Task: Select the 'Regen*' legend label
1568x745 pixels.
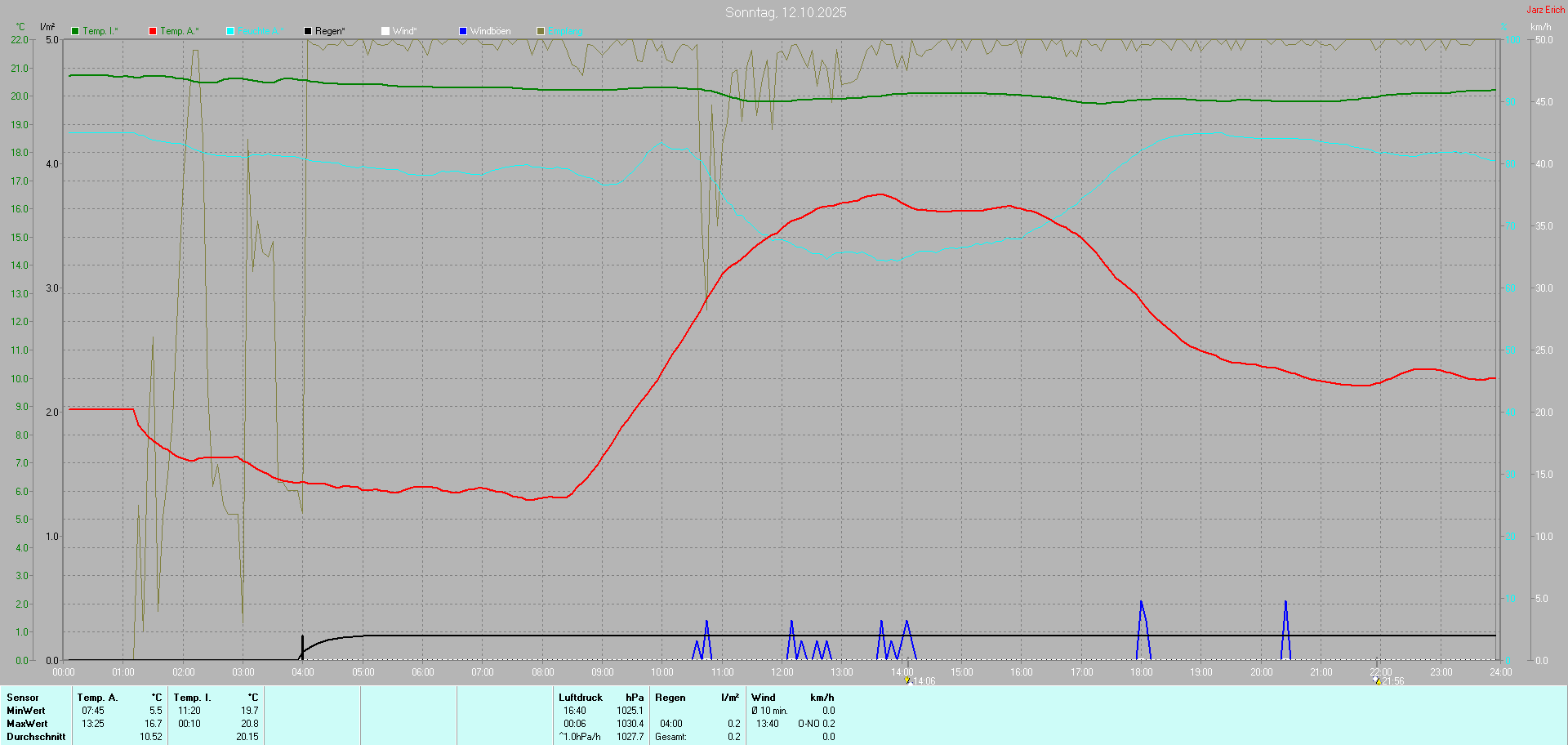Action: (x=330, y=31)
